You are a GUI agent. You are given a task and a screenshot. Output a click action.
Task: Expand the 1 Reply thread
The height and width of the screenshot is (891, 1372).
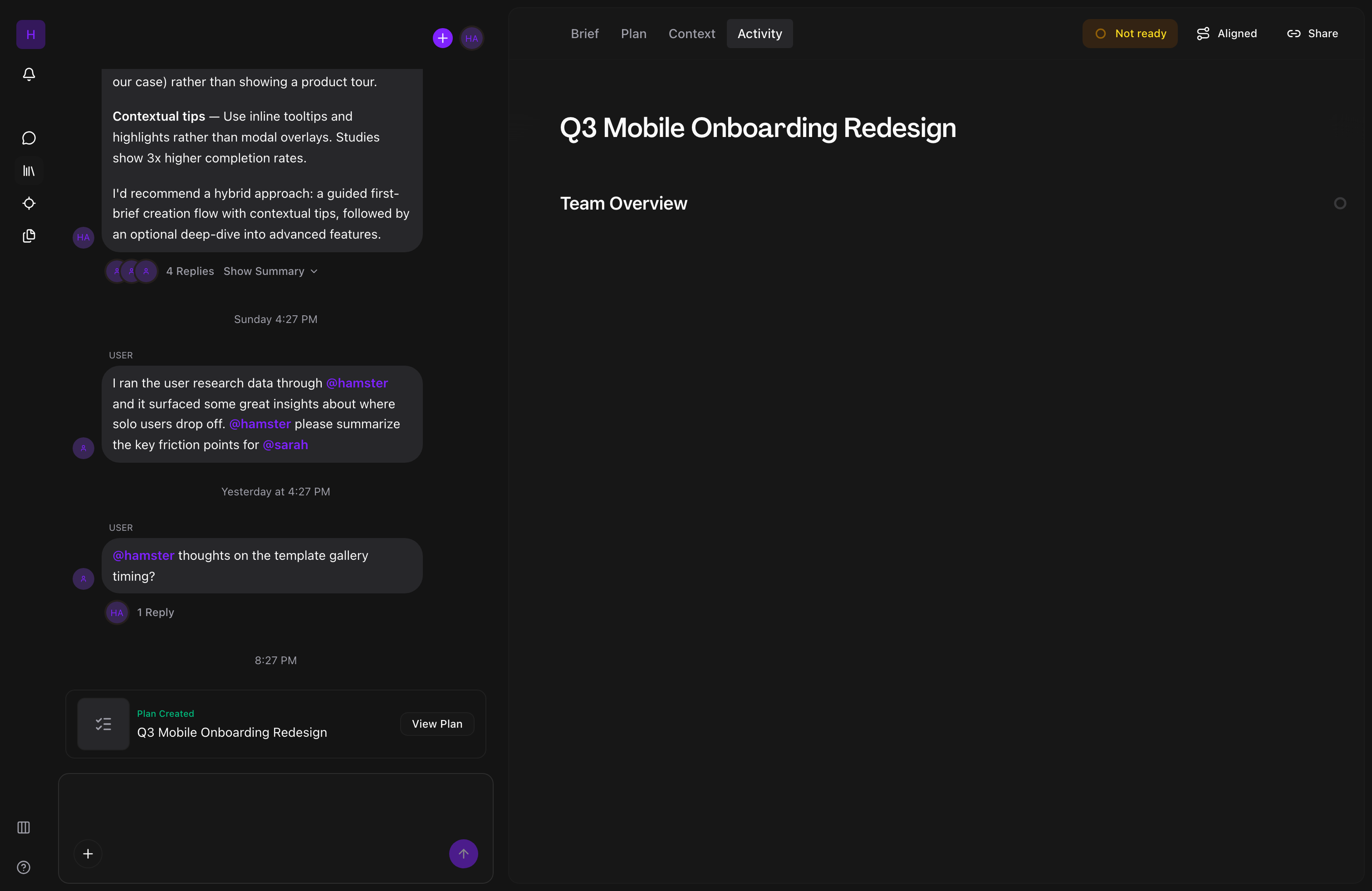(155, 612)
